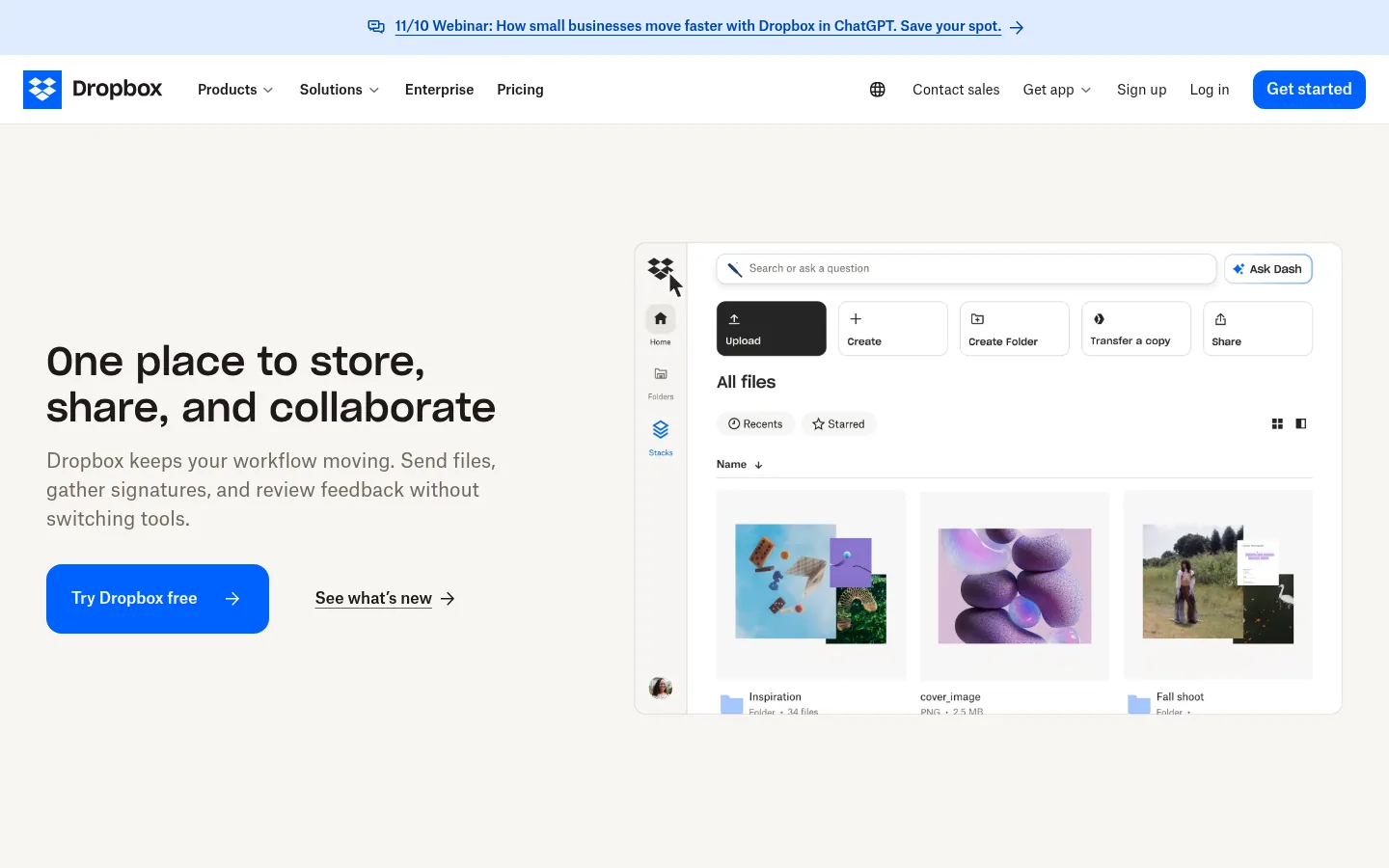Screen dimensions: 1389x868
Task: Click the Get started button
Action: (1309, 90)
